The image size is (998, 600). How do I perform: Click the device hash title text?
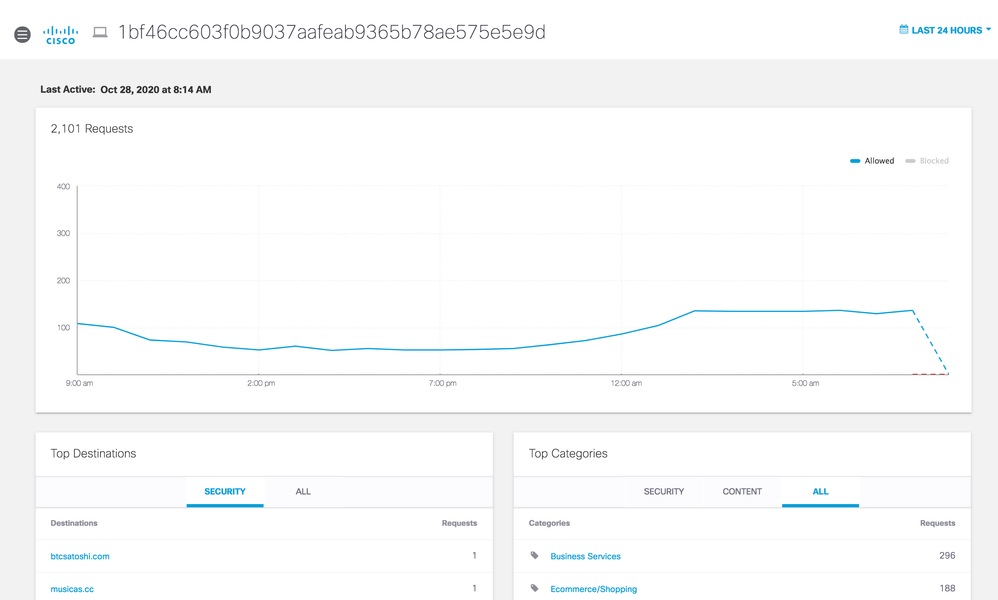332,32
